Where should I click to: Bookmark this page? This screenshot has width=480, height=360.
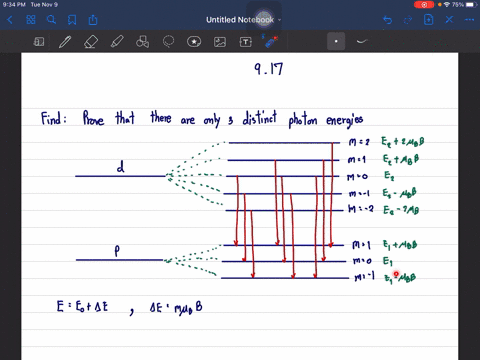(72, 20)
